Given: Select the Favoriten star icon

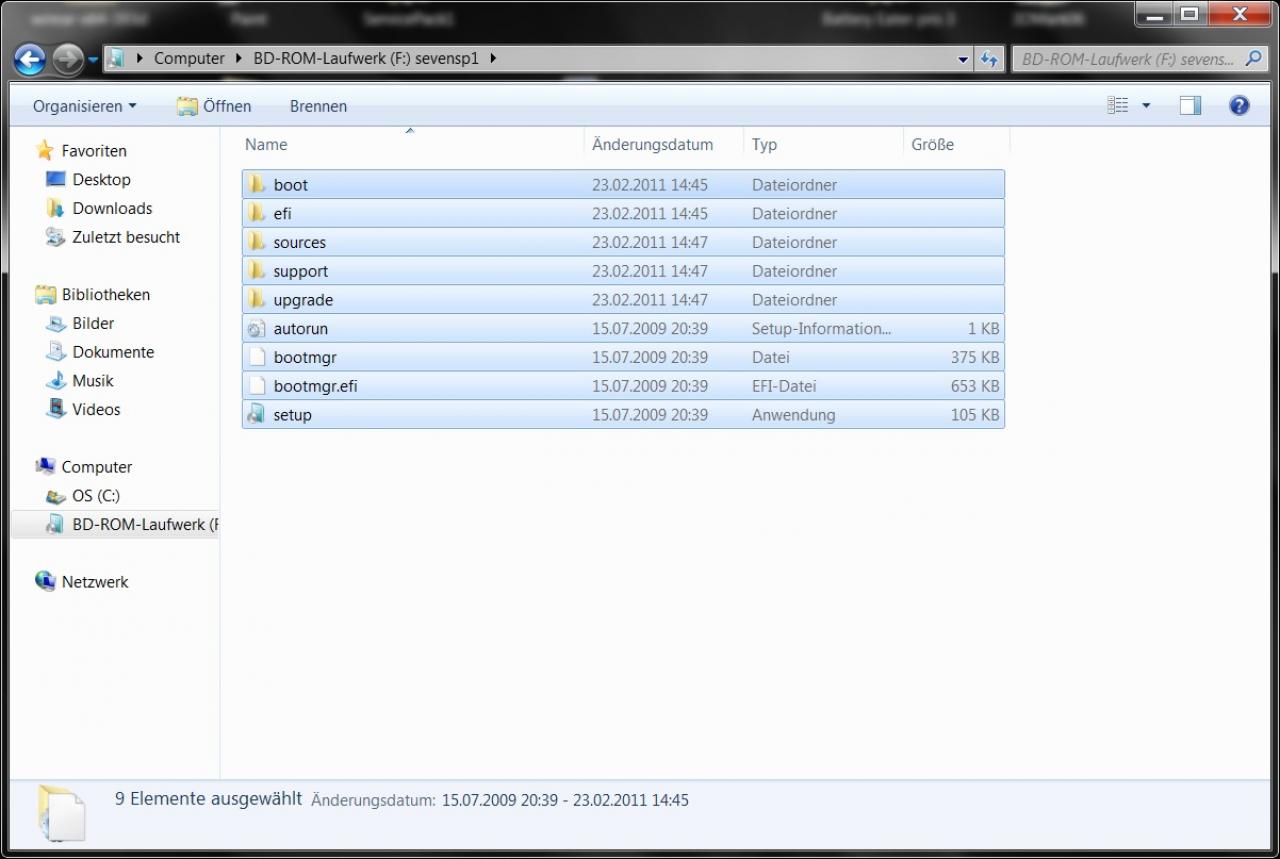Looking at the screenshot, I should coord(44,150).
